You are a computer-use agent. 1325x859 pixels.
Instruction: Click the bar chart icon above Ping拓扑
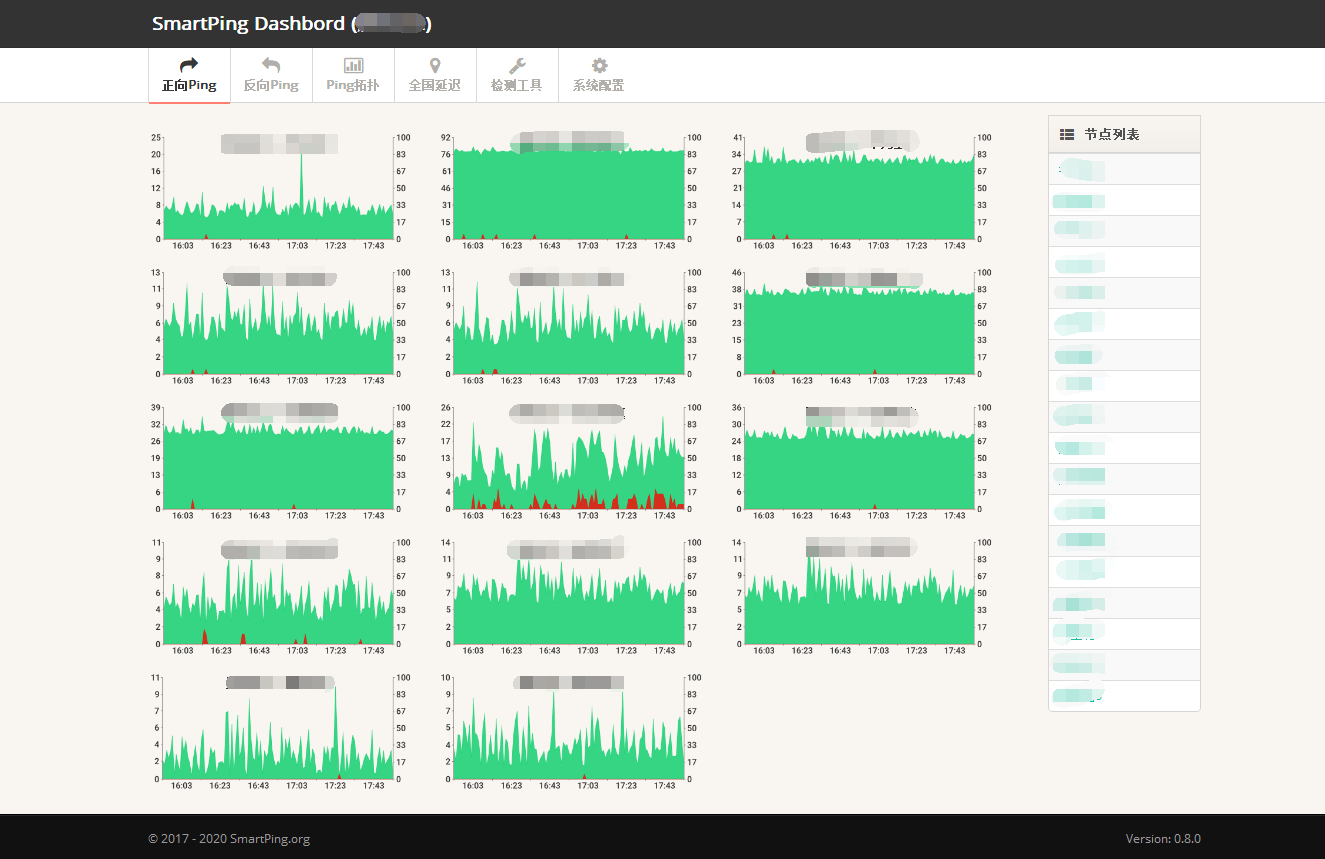(353, 65)
